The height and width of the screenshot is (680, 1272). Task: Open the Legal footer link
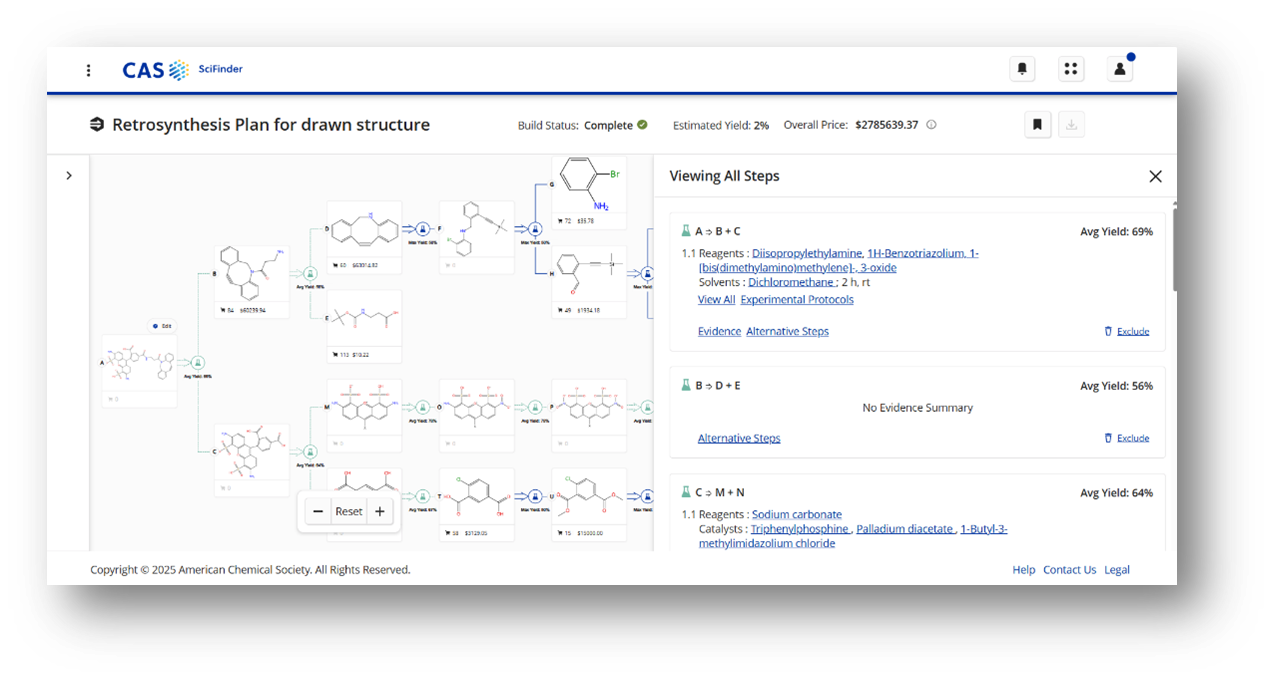pos(1117,570)
